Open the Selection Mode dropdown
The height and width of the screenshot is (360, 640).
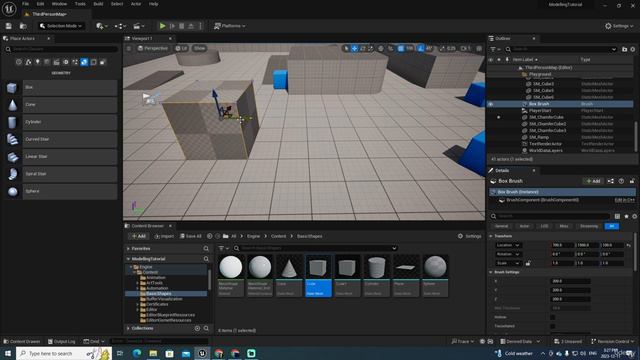coord(61,26)
